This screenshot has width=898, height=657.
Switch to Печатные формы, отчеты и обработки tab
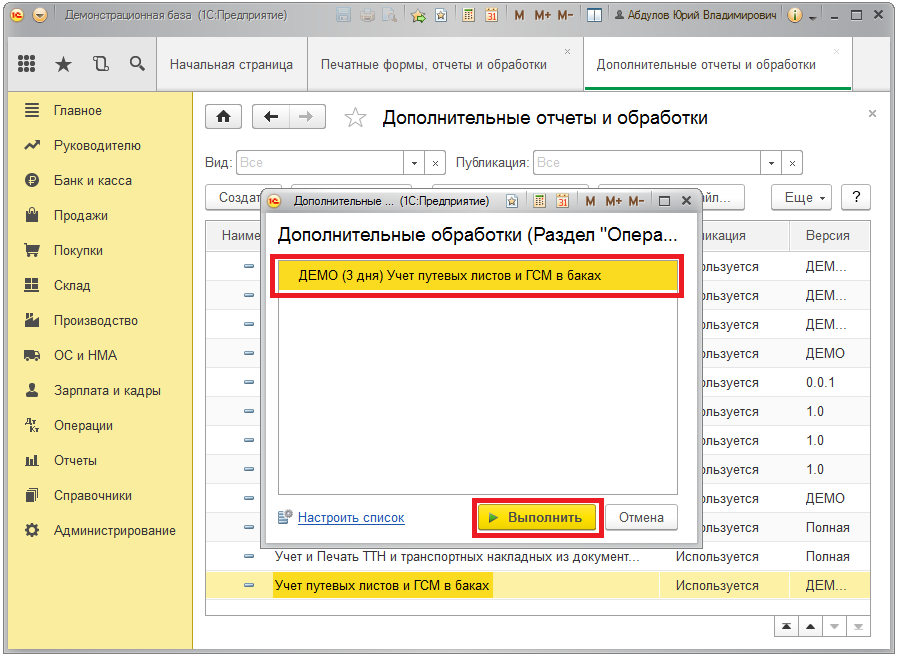(434, 64)
